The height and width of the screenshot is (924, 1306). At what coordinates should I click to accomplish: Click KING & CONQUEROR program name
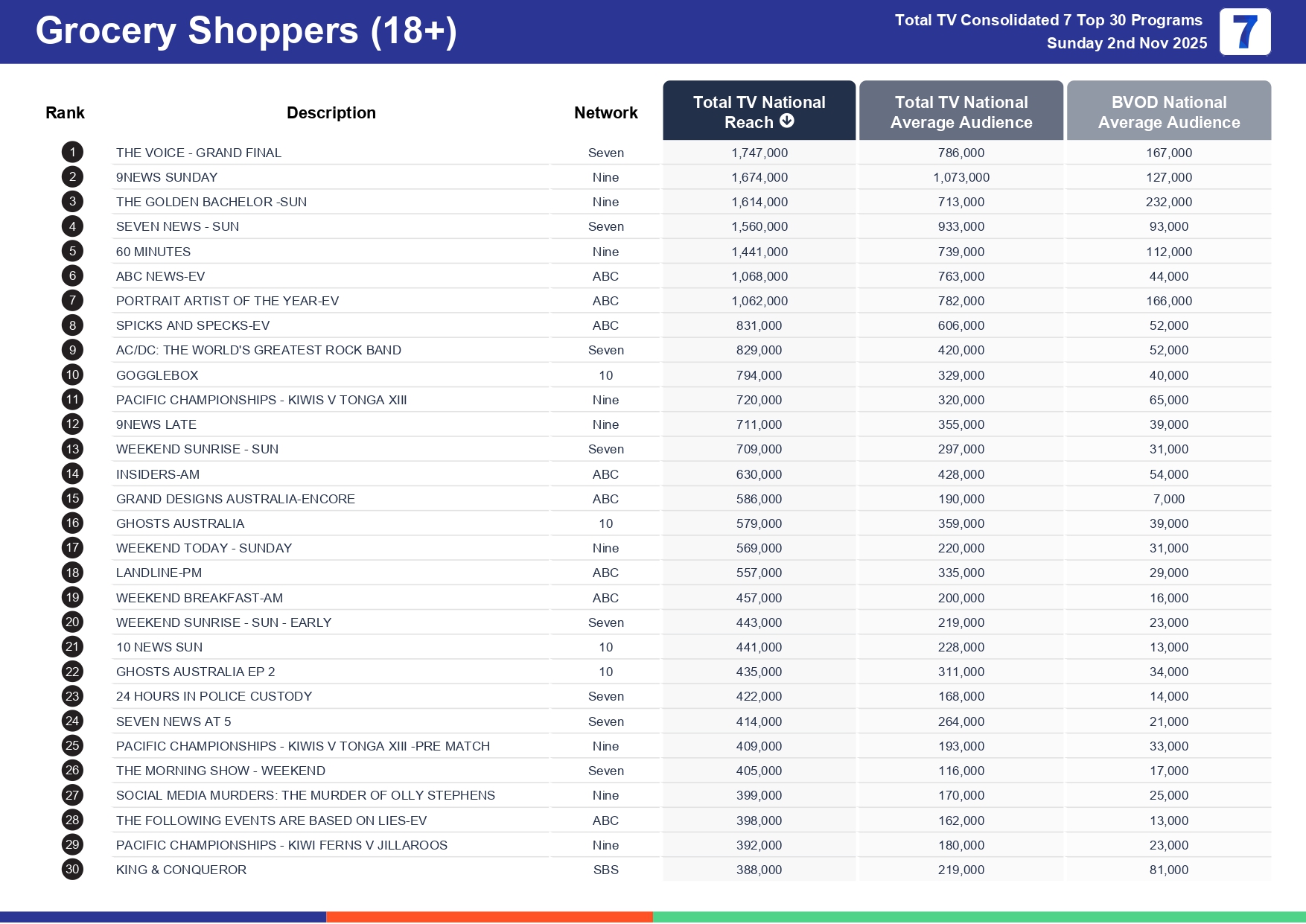[x=181, y=870]
